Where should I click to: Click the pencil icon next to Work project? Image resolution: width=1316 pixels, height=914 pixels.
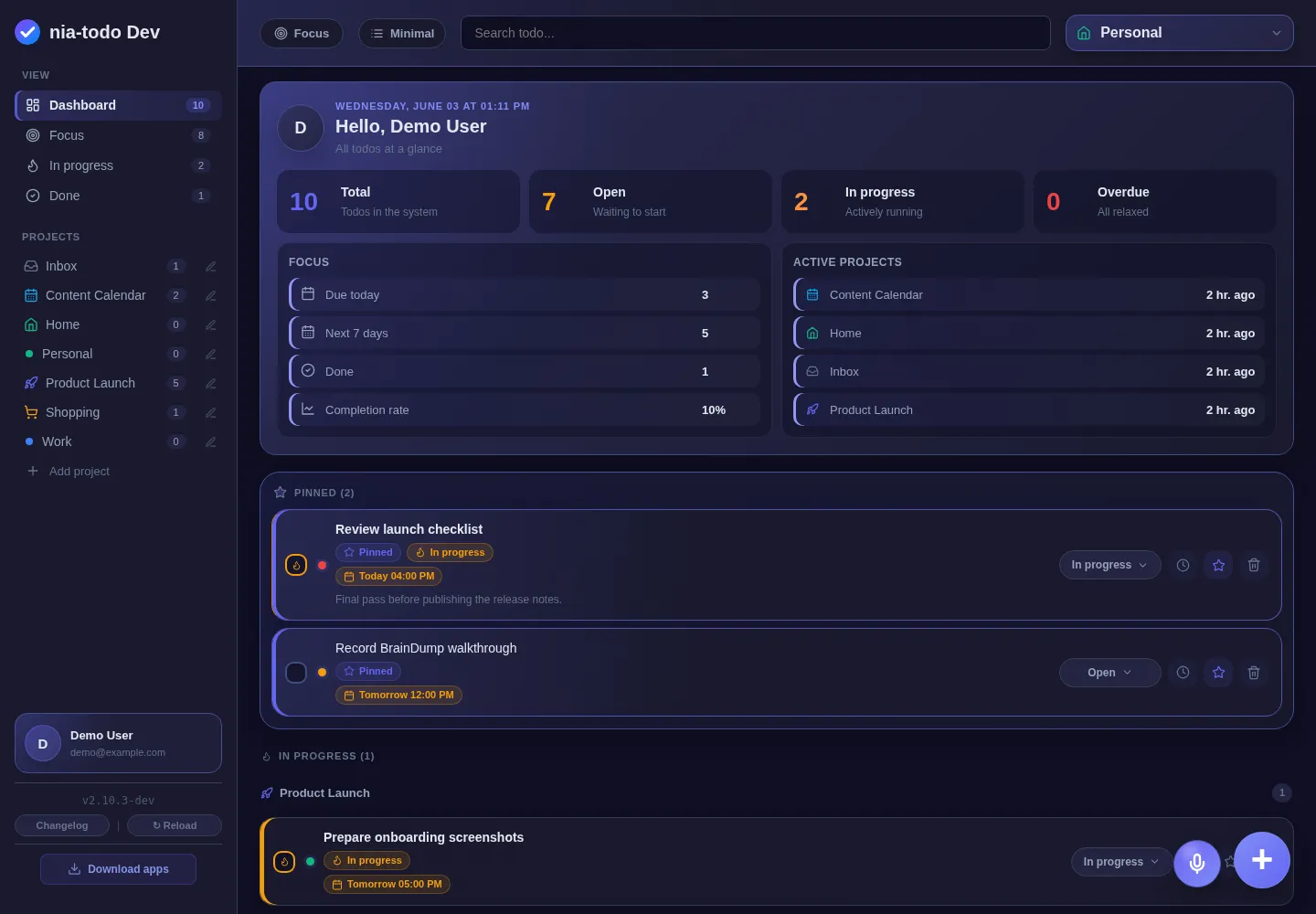pyautogui.click(x=211, y=441)
